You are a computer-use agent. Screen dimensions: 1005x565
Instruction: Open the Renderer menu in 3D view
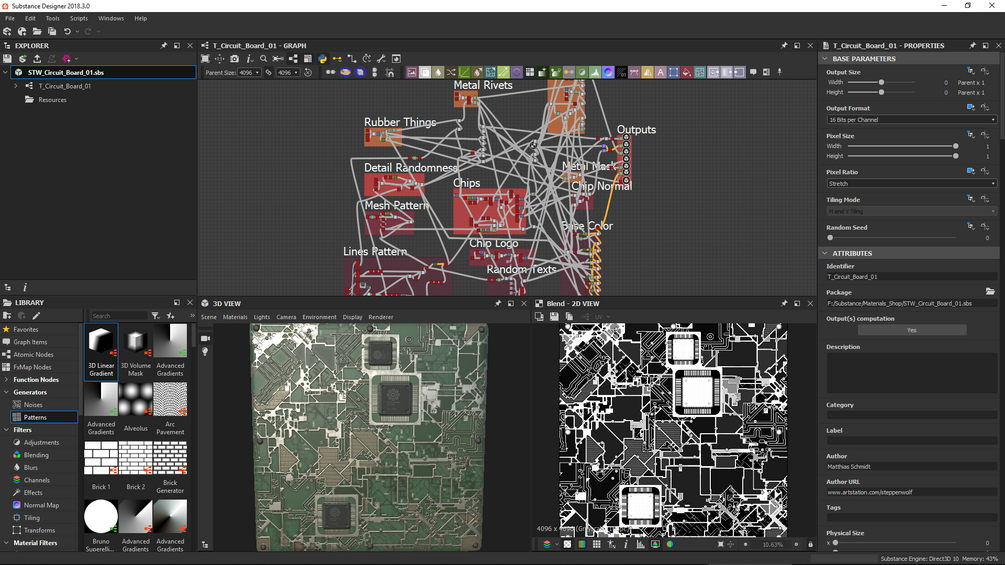coord(381,317)
